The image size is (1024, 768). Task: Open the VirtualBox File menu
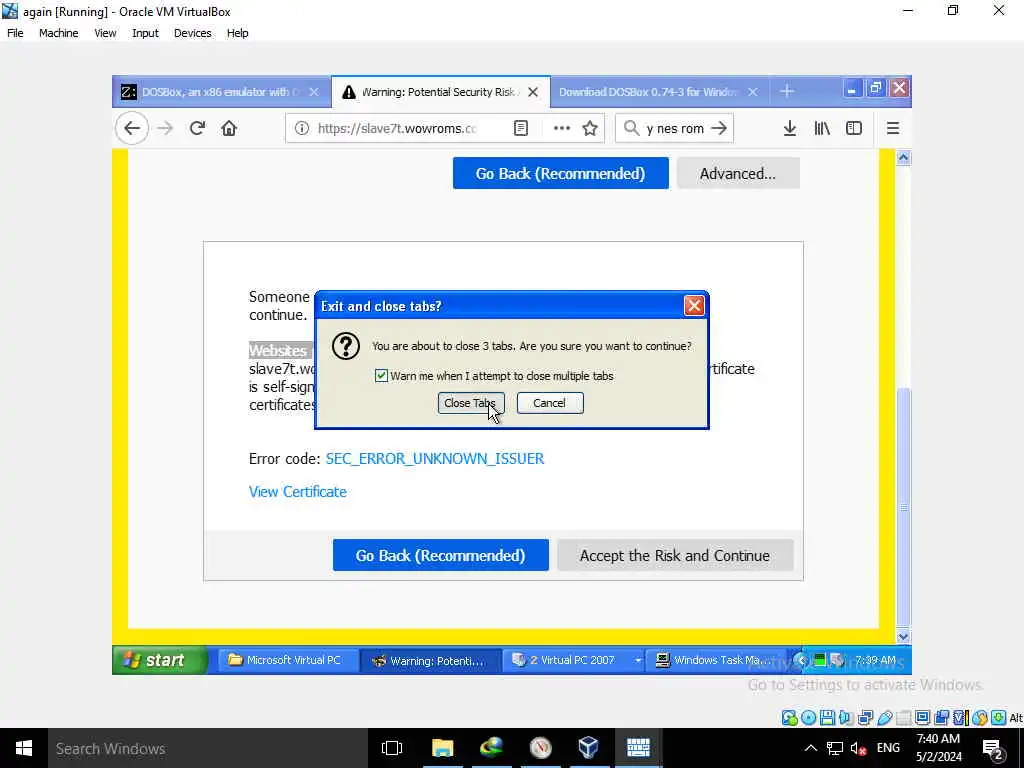point(15,33)
